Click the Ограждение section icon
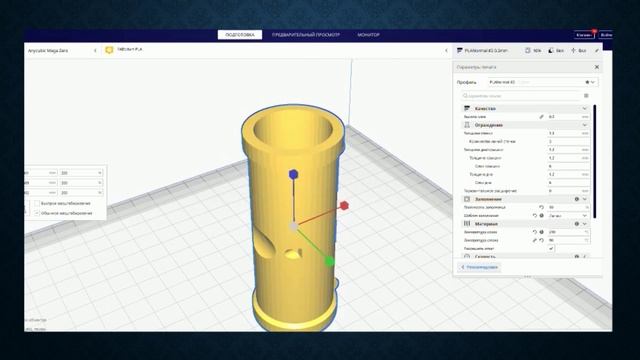Image resolution: width=640 pixels, height=360 pixels. coord(467,125)
